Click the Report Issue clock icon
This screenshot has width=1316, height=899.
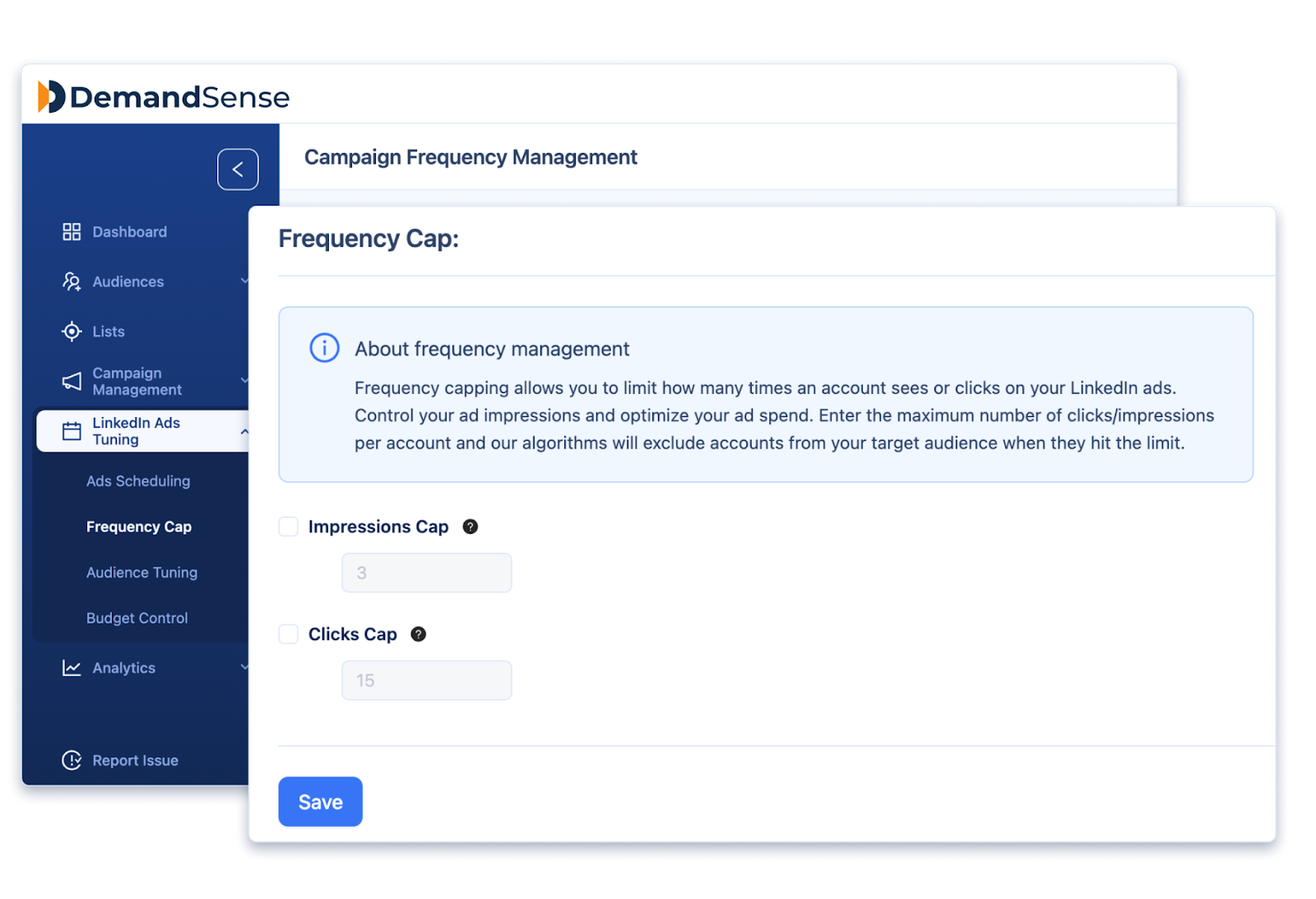pyautogui.click(x=72, y=760)
